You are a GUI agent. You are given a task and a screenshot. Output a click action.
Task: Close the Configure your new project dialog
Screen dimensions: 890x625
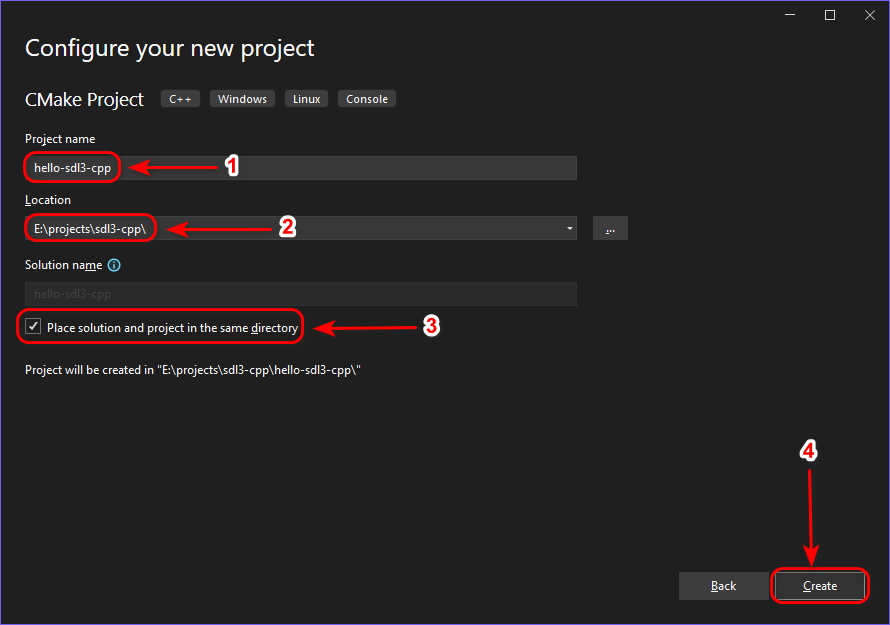coord(865,15)
